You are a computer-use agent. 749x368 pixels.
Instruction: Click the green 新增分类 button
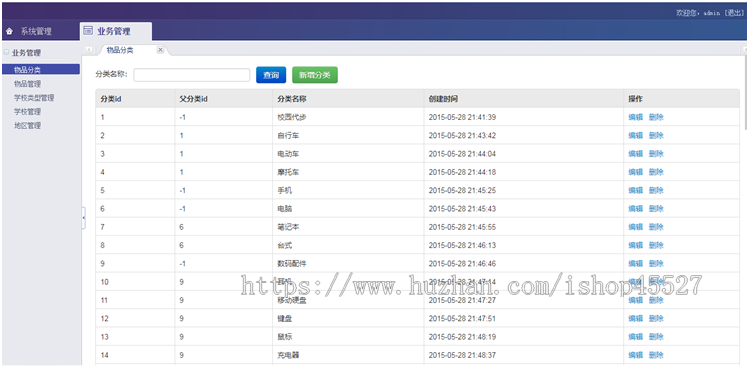coord(315,75)
